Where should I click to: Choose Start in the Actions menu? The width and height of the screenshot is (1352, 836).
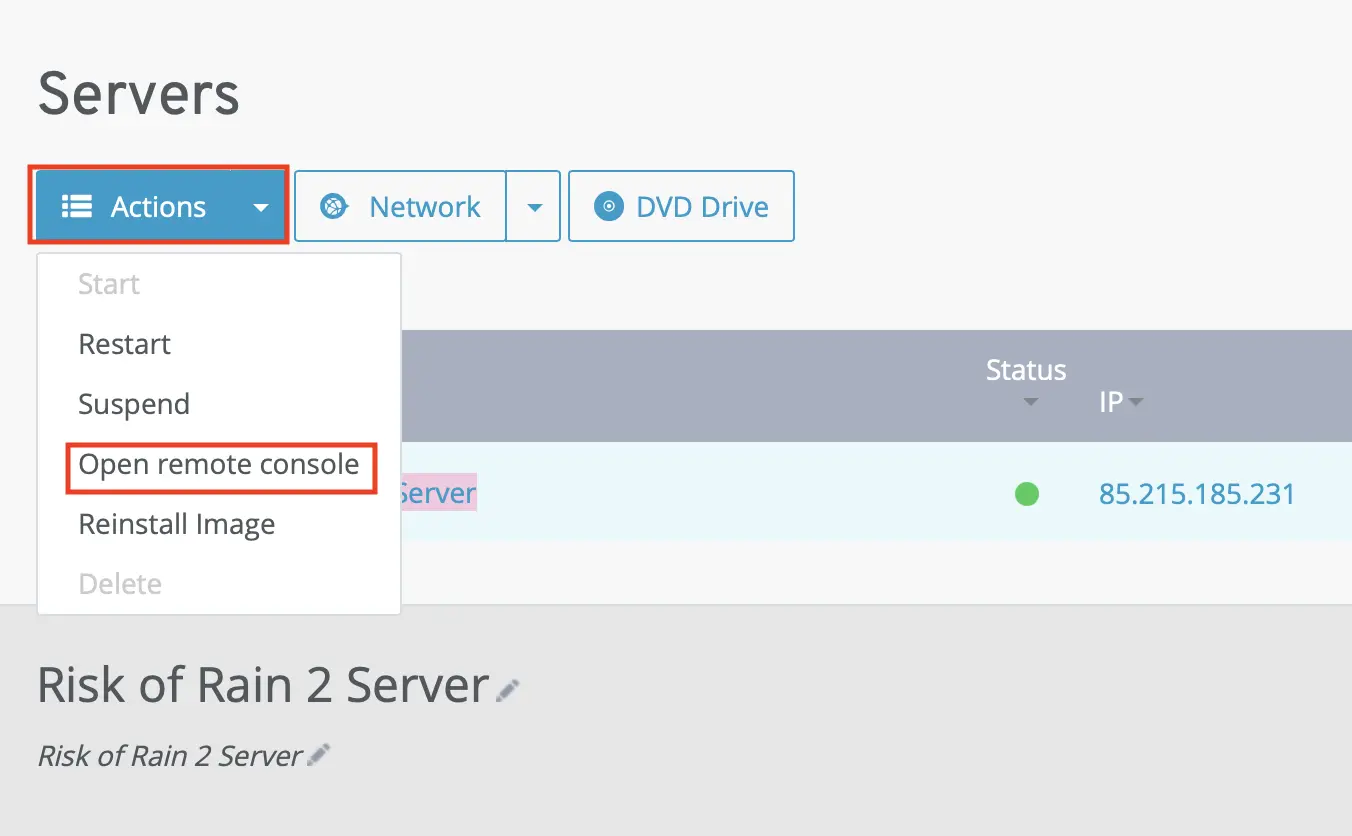pyautogui.click(x=109, y=284)
